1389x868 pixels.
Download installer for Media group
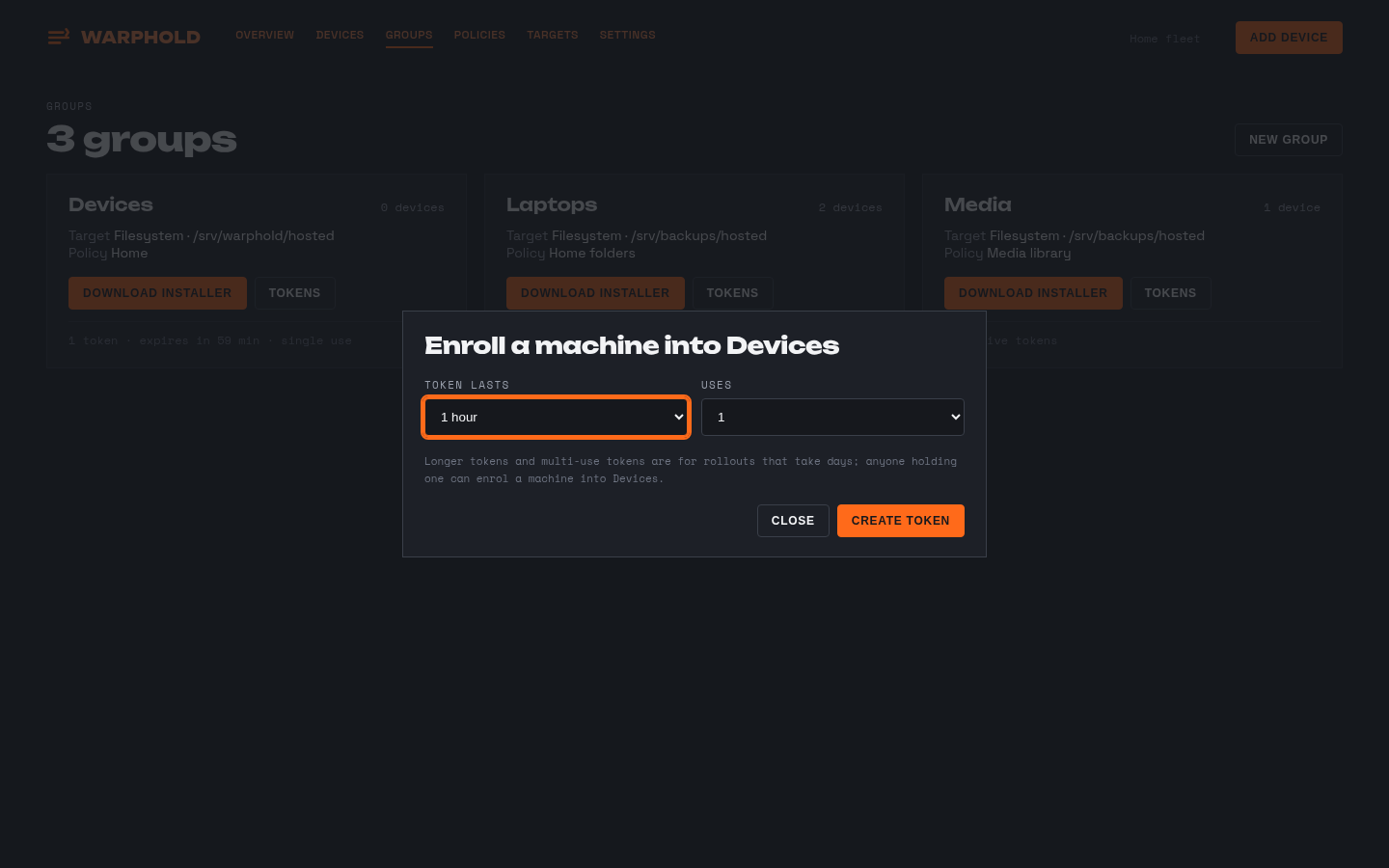click(x=1033, y=293)
